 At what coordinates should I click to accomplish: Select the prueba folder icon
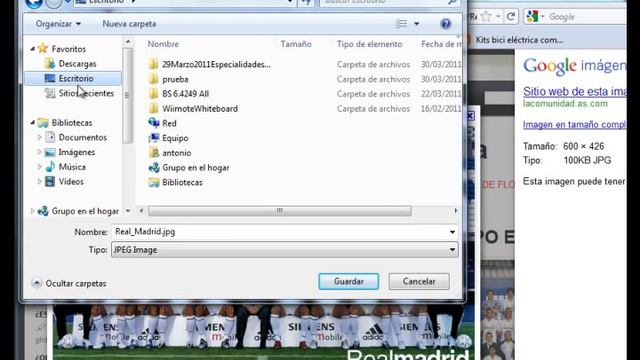tap(153, 79)
